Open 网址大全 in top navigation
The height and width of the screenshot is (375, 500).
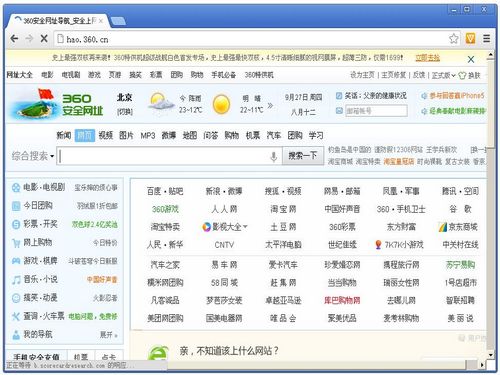20,75
